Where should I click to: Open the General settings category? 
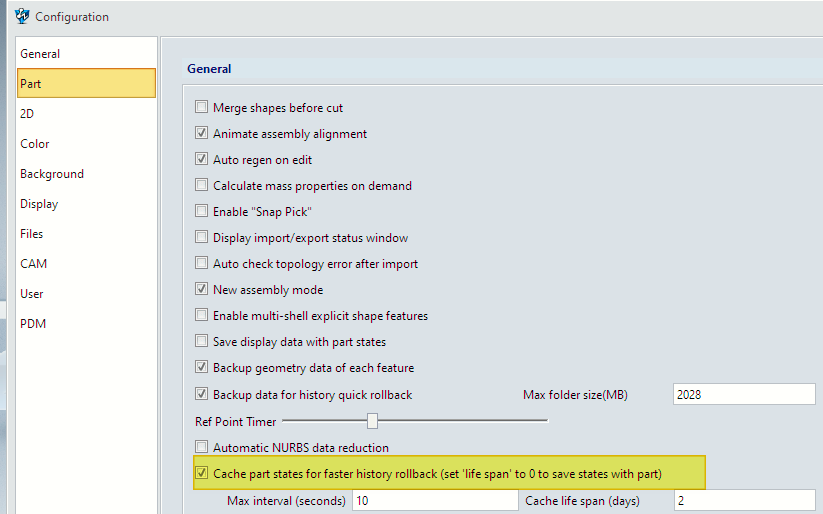(x=40, y=54)
